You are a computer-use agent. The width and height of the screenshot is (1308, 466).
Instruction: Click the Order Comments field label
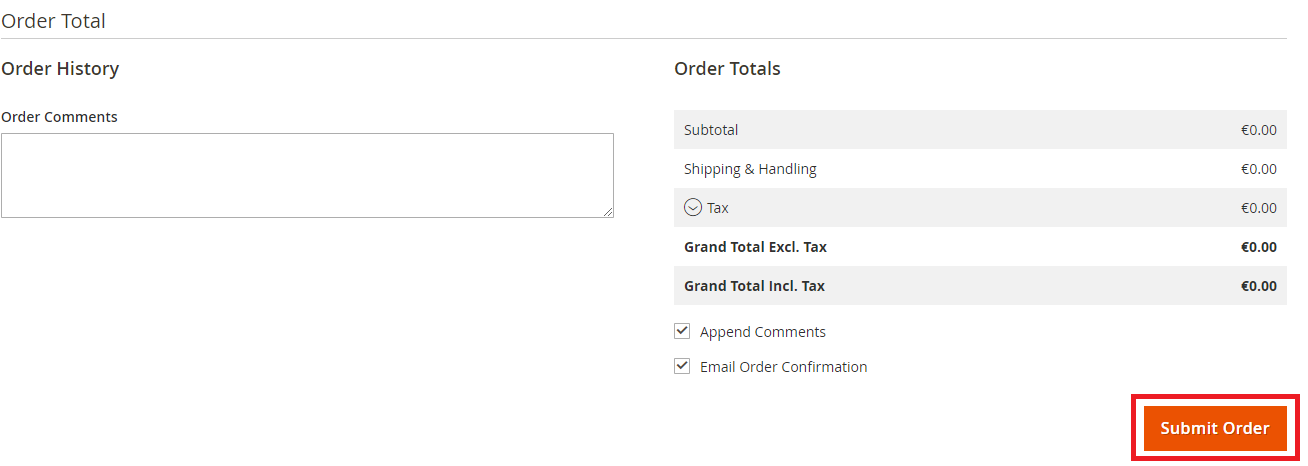pyautogui.click(x=59, y=117)
